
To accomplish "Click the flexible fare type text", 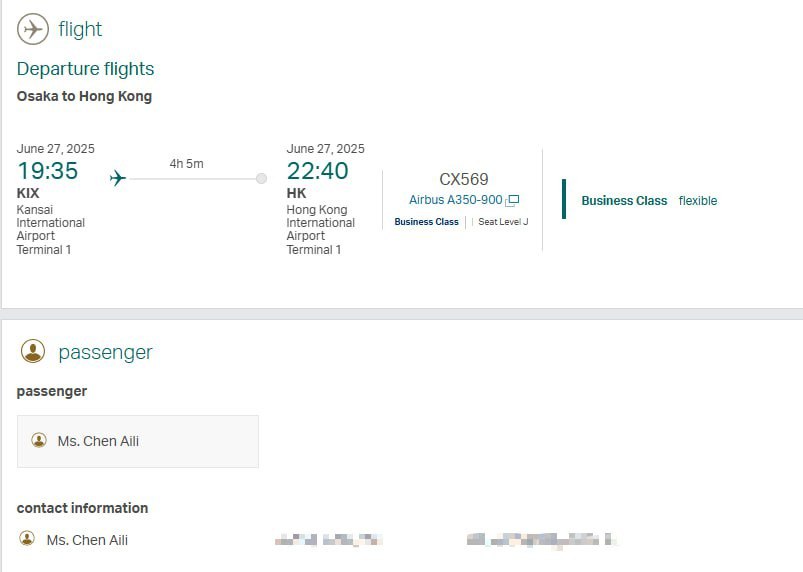I will pyautogui.click(x=698, y=201).
